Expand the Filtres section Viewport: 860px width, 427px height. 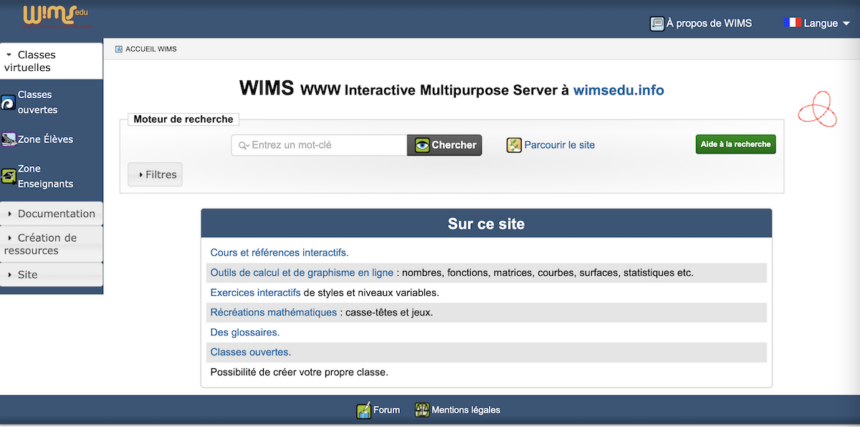(x=156, y=175)
